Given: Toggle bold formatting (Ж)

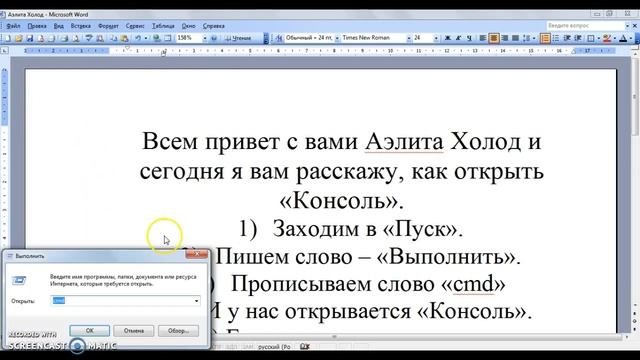Looking at the screenshot, I should (448, 38).
